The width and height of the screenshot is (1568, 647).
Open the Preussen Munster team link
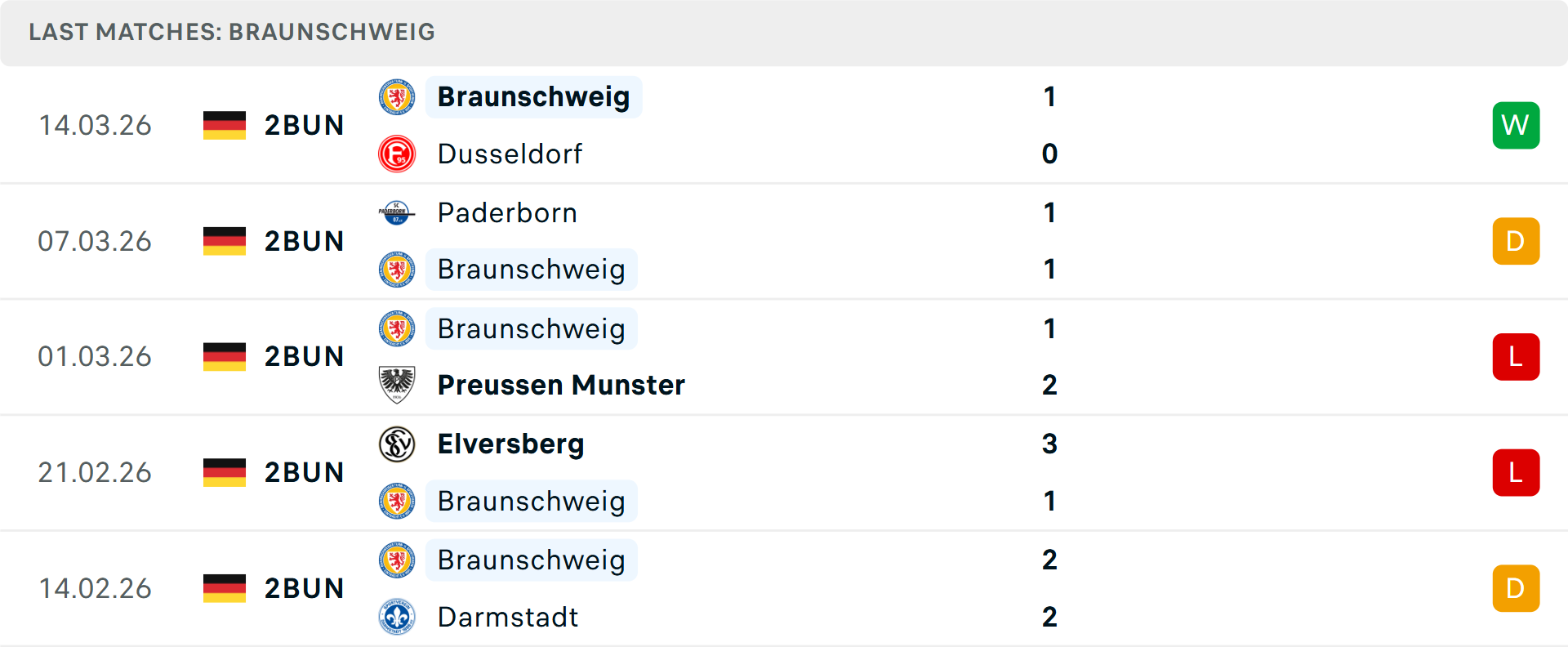(x=561, y=385)
